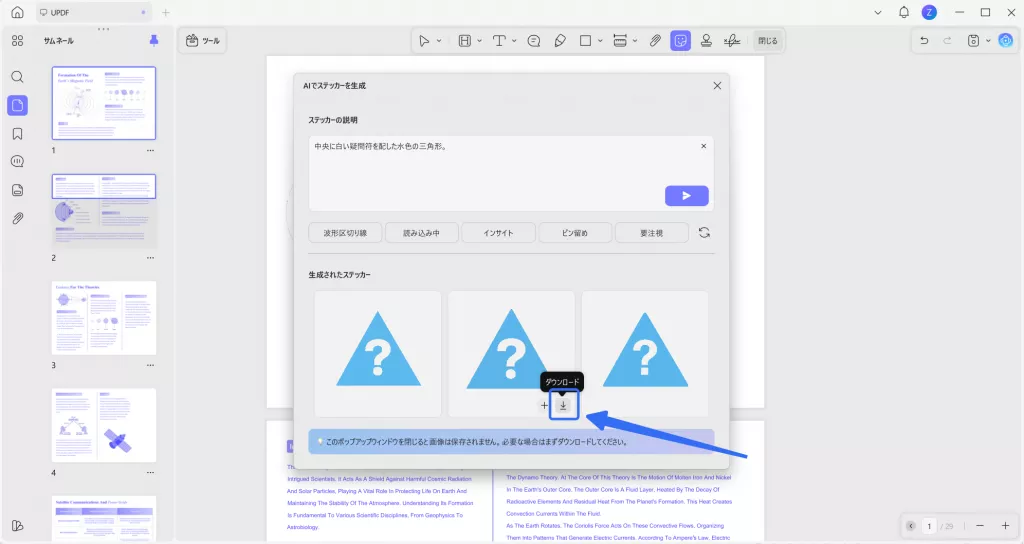Open more options for page 1 thumbnail
This screenshot has width=1024, height=544.
point(151,150)
